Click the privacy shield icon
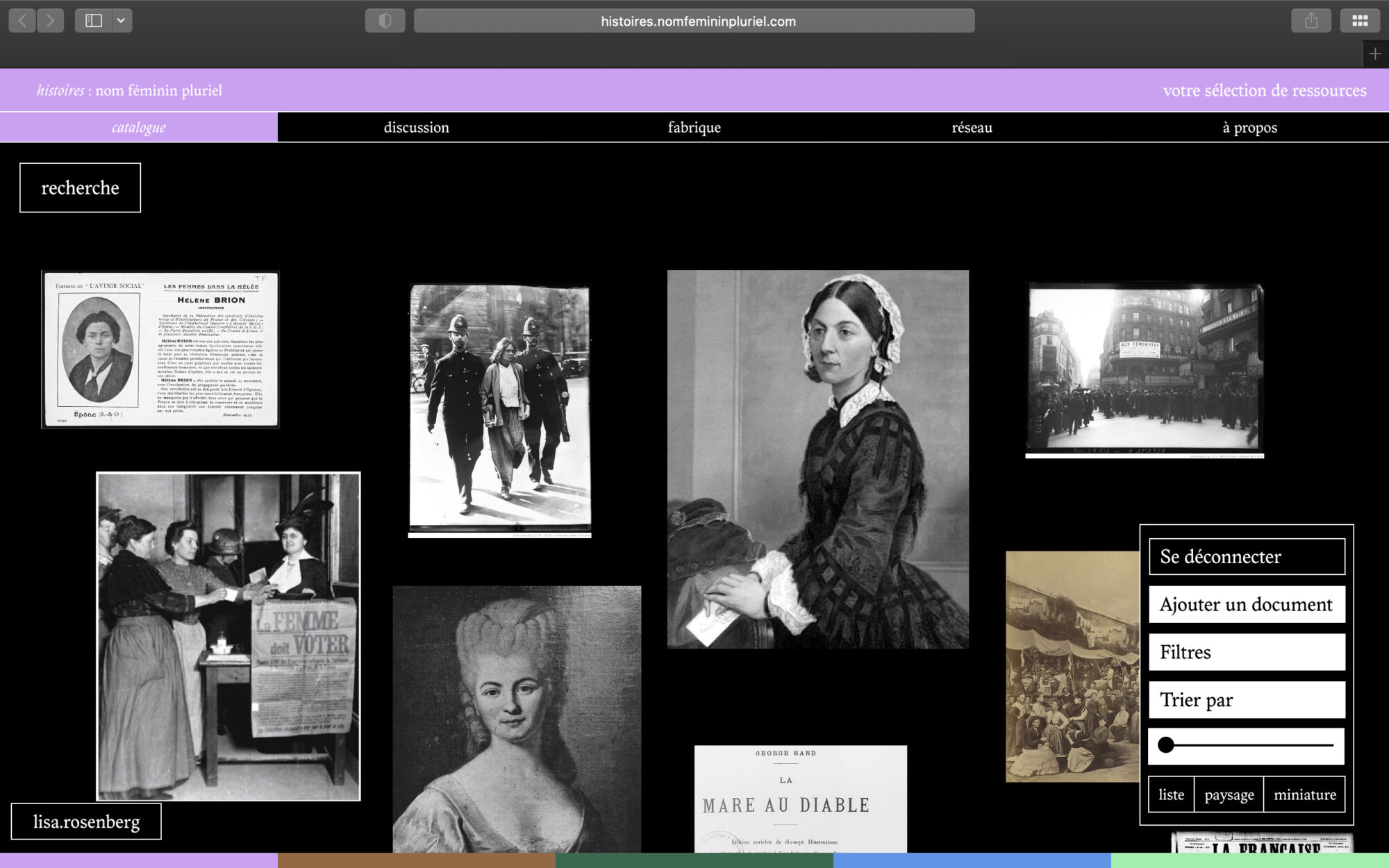 (x=385, y=21)
